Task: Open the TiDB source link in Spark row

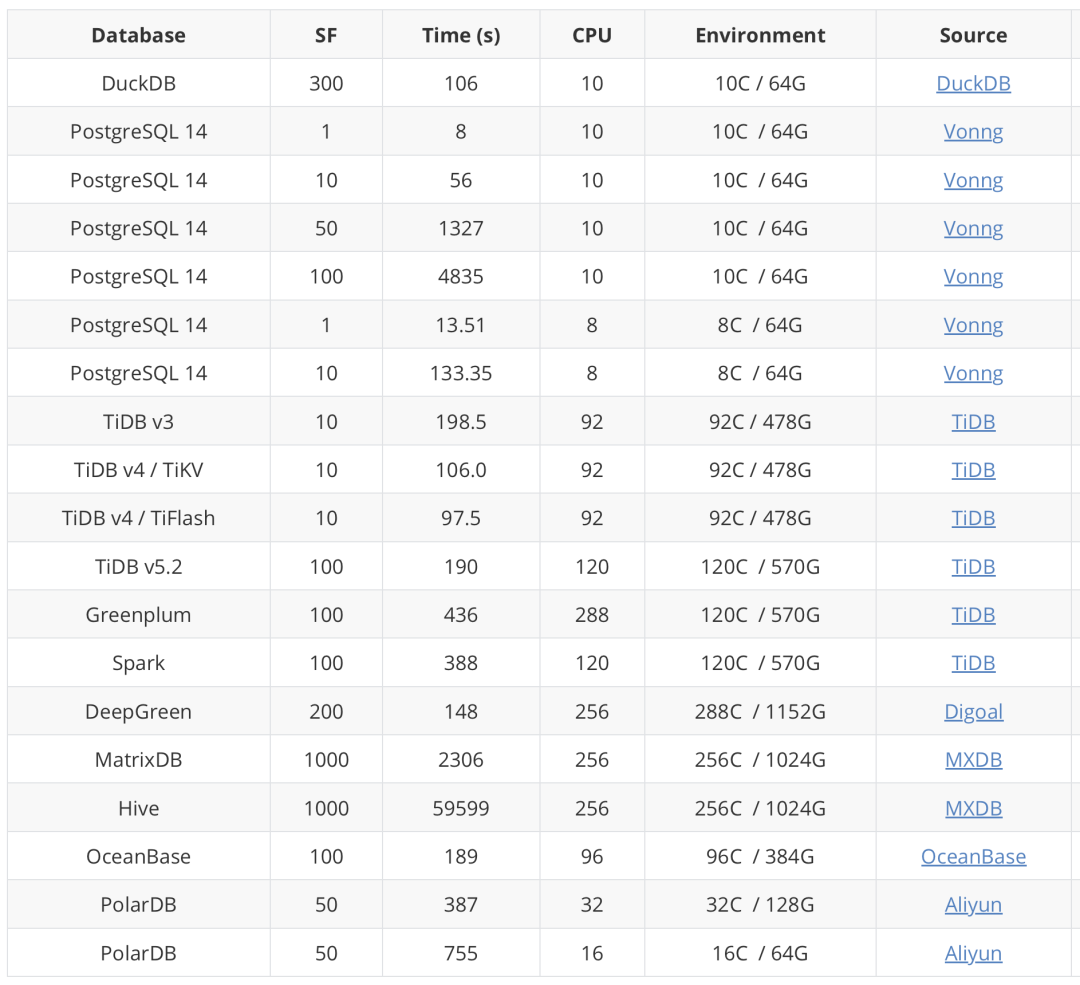Action: click(x=973, y=663)
